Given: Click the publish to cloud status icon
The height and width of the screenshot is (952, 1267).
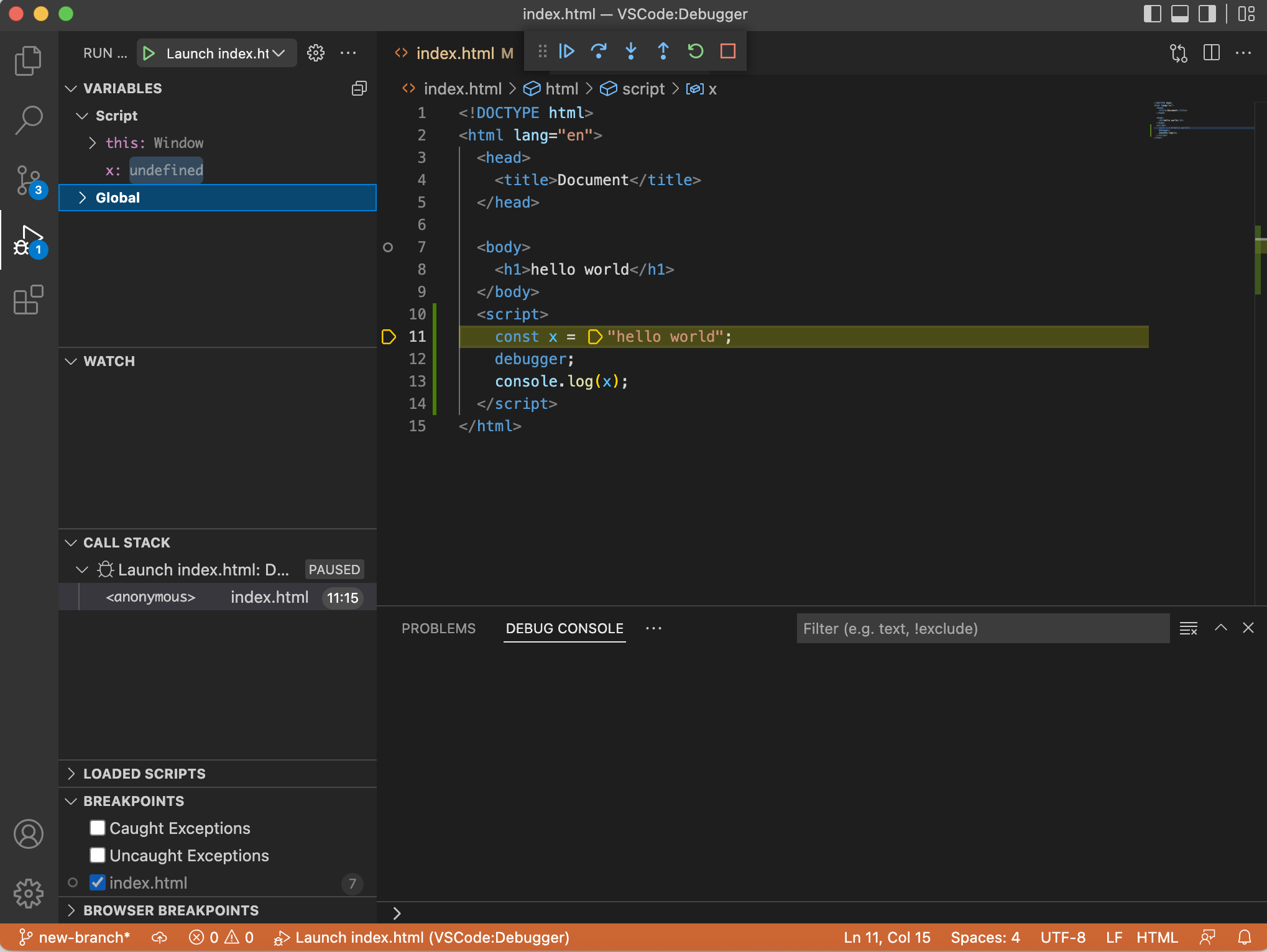Looking at the screenshot, I should [x=160, y=937].
